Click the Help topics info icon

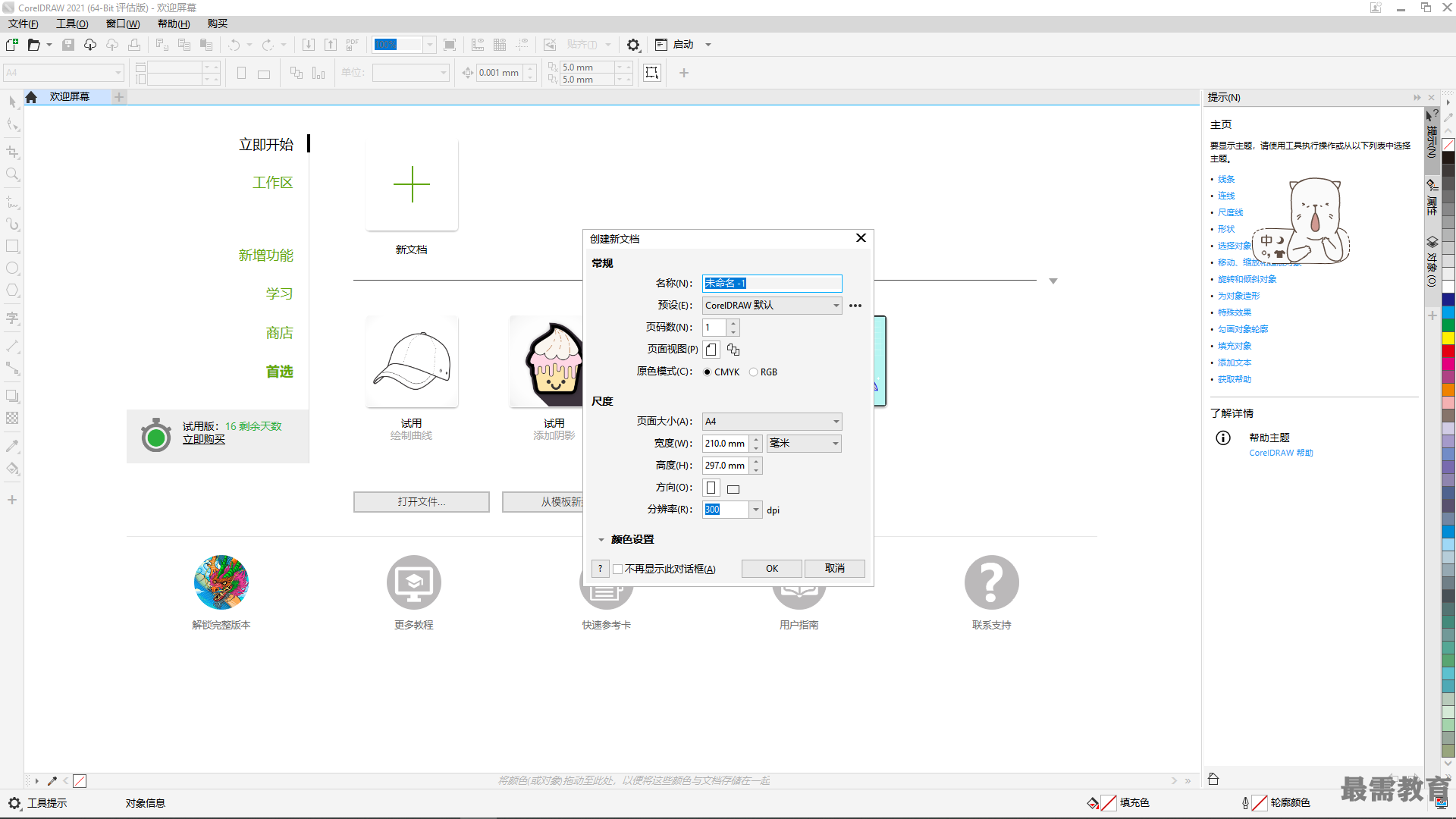tap(1223, 438)
